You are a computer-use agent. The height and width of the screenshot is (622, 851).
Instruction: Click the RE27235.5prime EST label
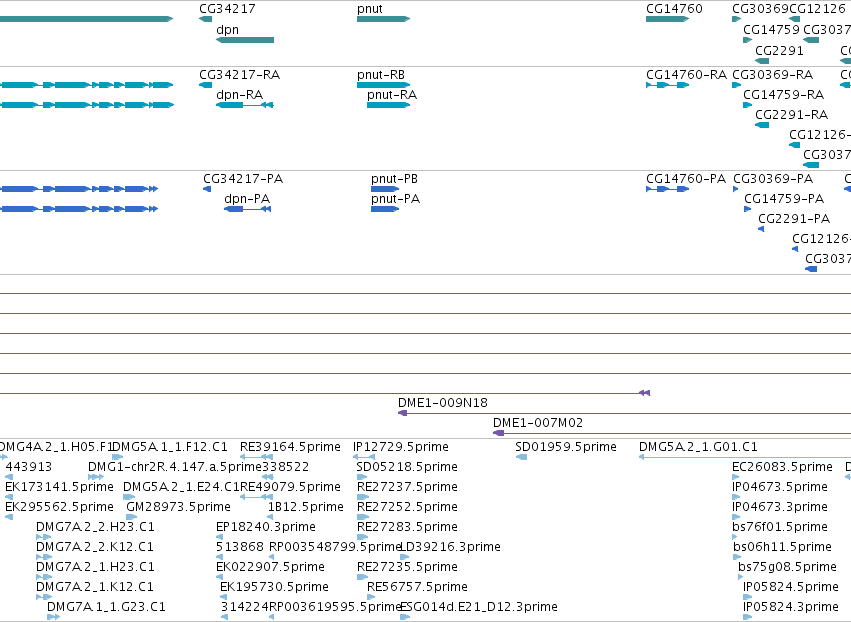pyautogui.click(x=407, y=568)
